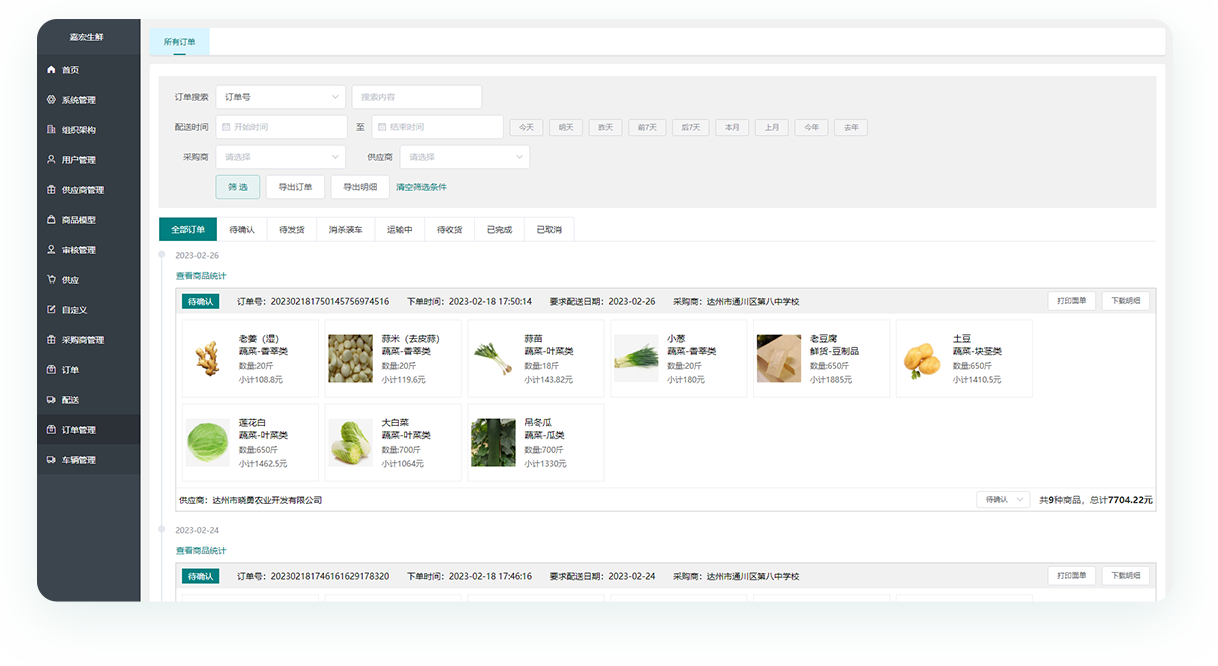The height and width of the screenshot is (666, 1218).
Task: Select the 运输中 order tab
Action: (x=399, y=230)
